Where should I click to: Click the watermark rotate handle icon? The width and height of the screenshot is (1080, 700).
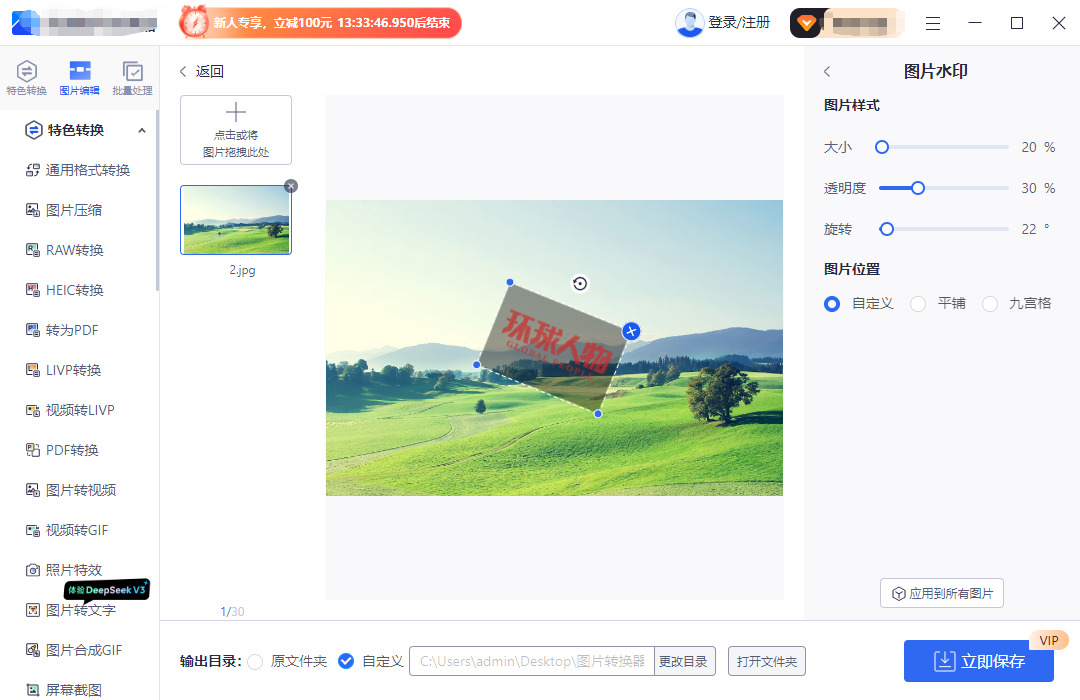pos(580,283)
